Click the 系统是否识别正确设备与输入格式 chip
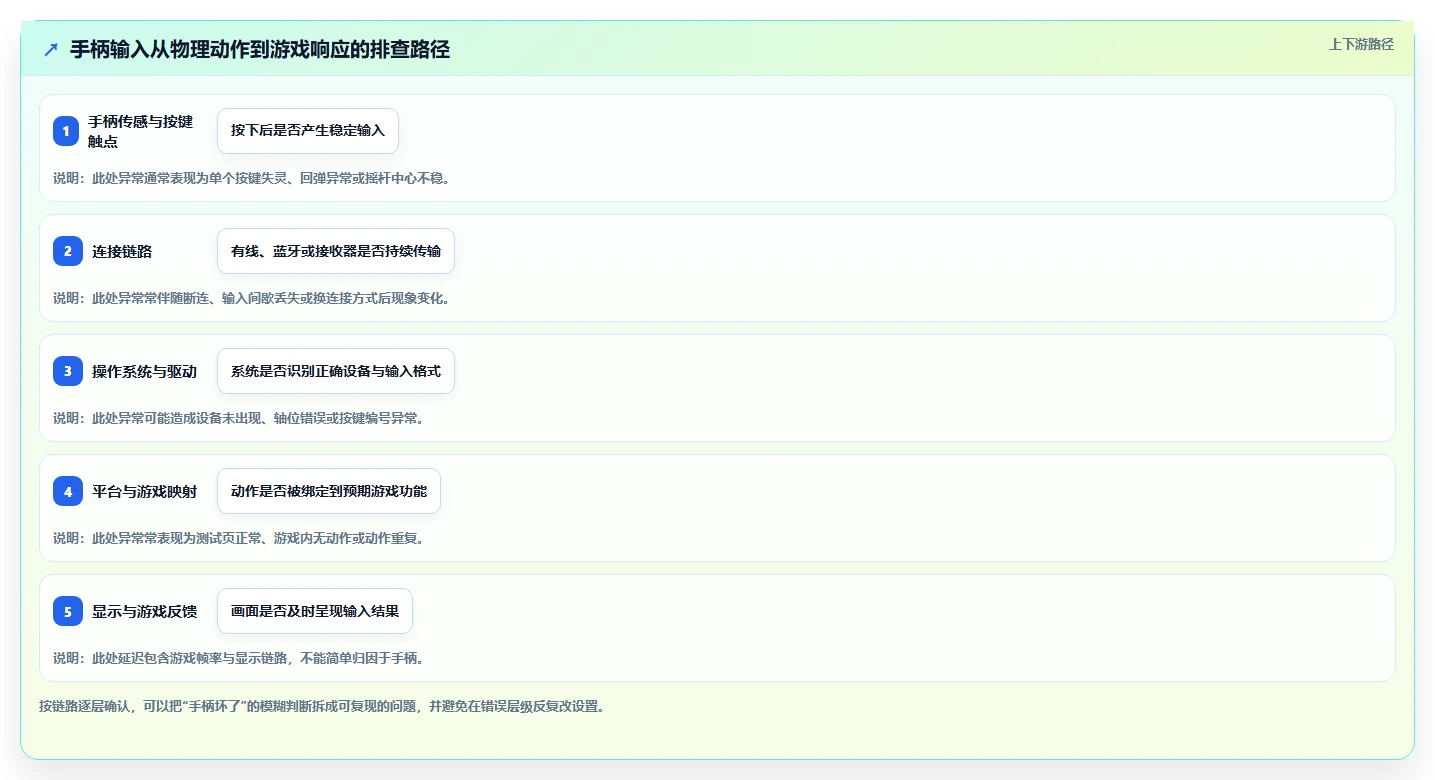 (336, 371)
